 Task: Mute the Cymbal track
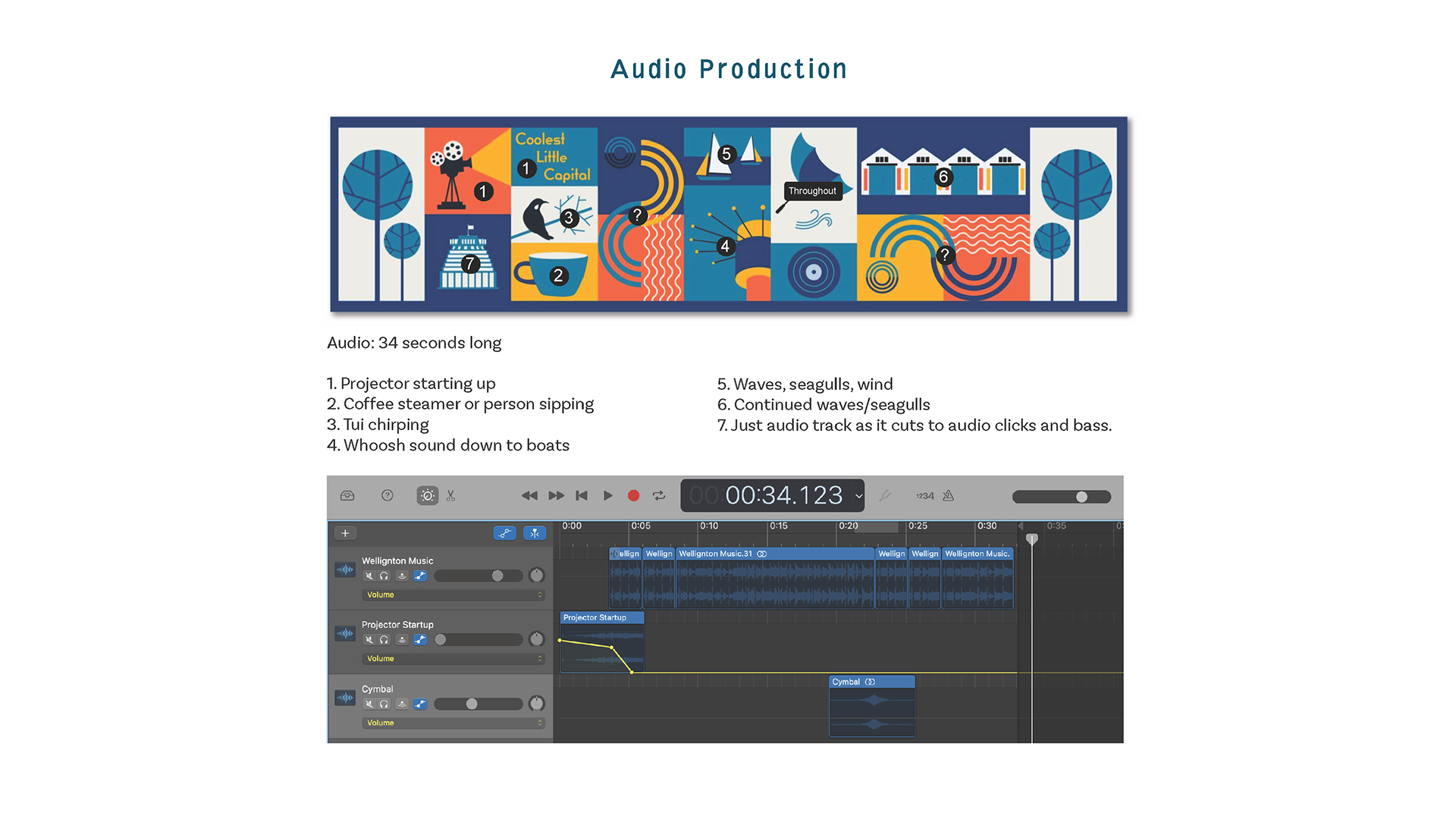pyautogui.click(x=369, y=704)
